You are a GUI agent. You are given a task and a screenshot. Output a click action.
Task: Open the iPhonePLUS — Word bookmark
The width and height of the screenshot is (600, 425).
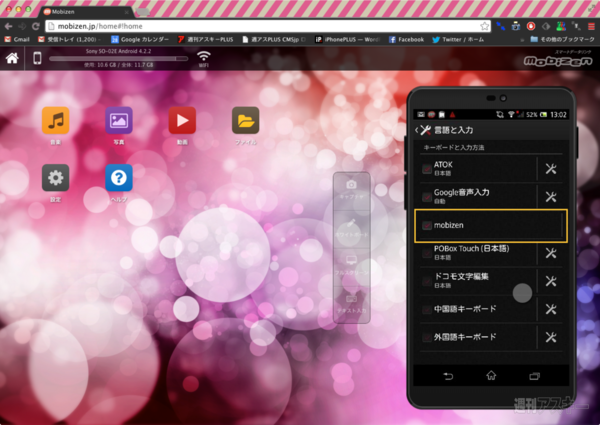348,39
